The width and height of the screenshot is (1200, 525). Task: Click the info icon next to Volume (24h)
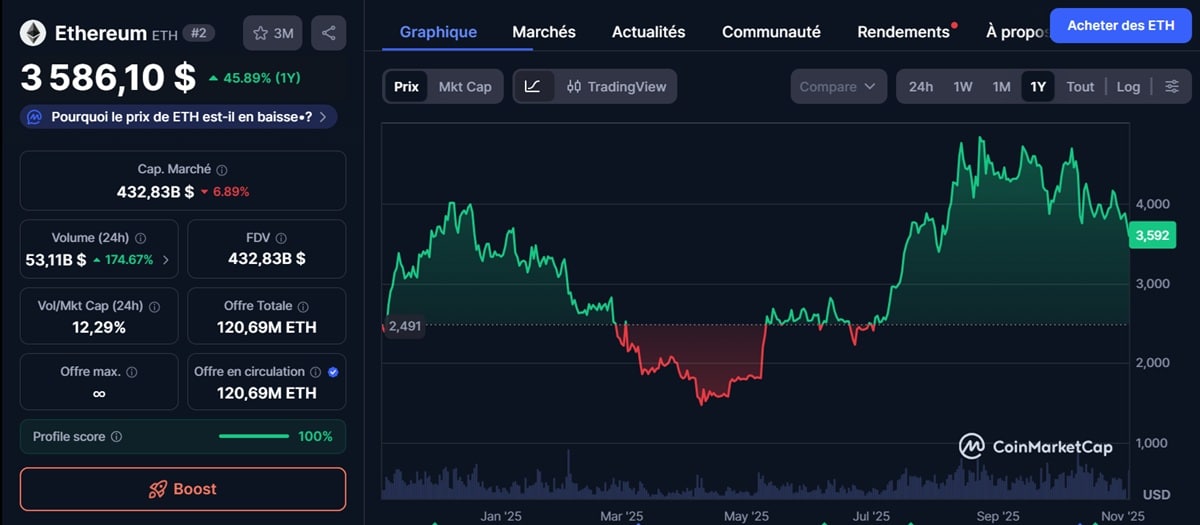click(140, 238)
